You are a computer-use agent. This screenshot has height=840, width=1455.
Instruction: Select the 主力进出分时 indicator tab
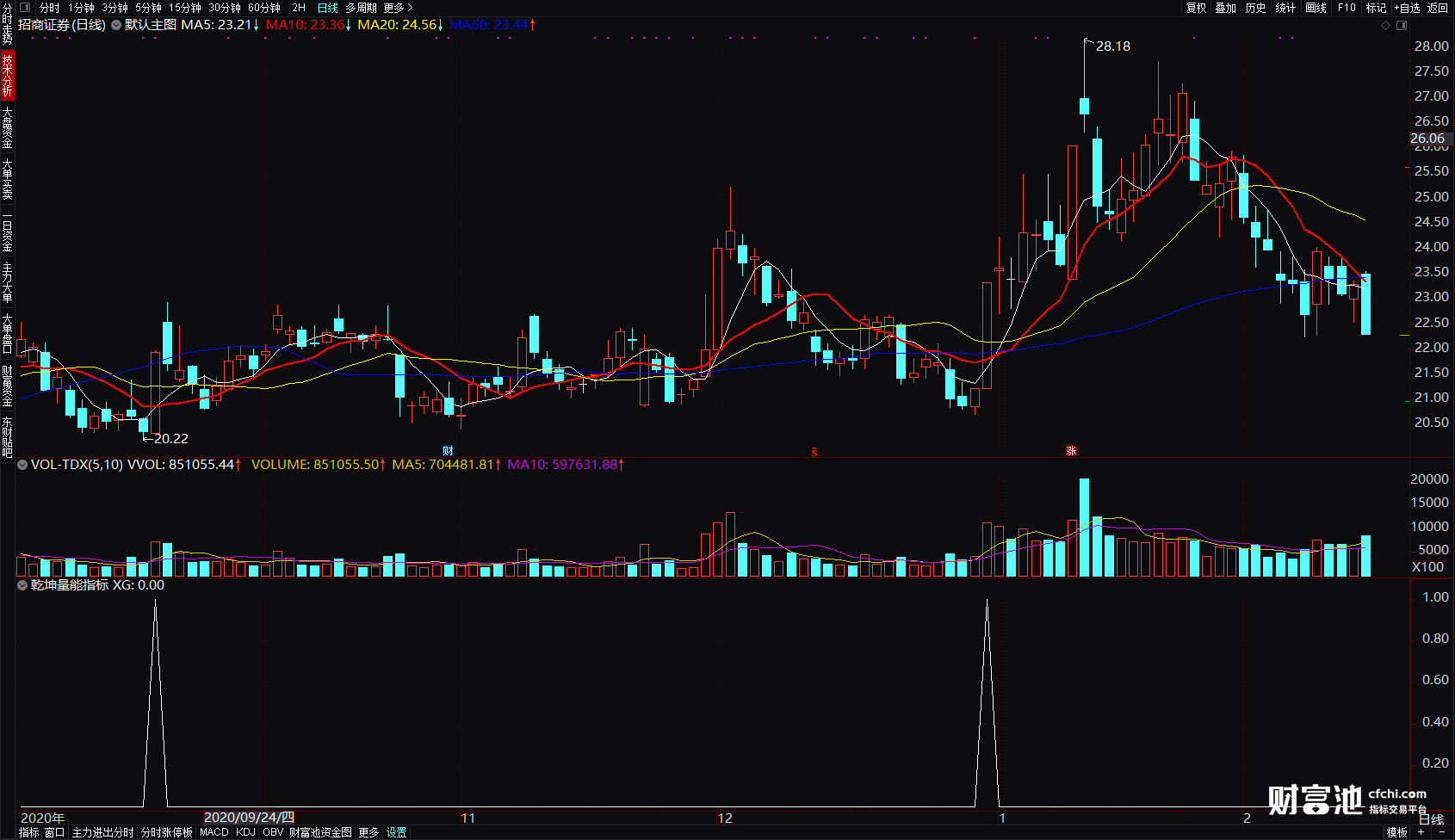point(102,832)
